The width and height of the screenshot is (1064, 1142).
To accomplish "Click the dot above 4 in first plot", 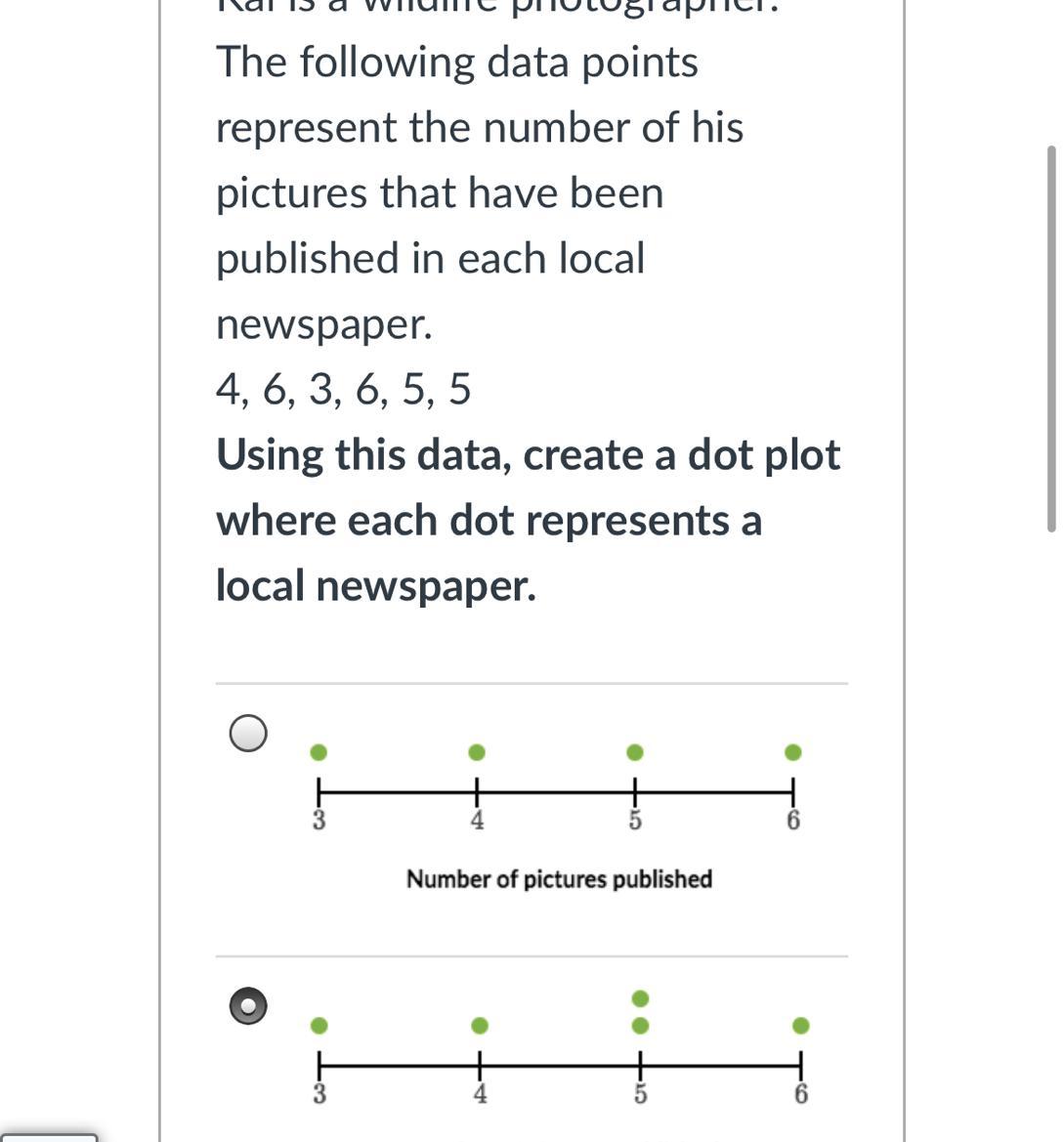I will click(477, 752).
